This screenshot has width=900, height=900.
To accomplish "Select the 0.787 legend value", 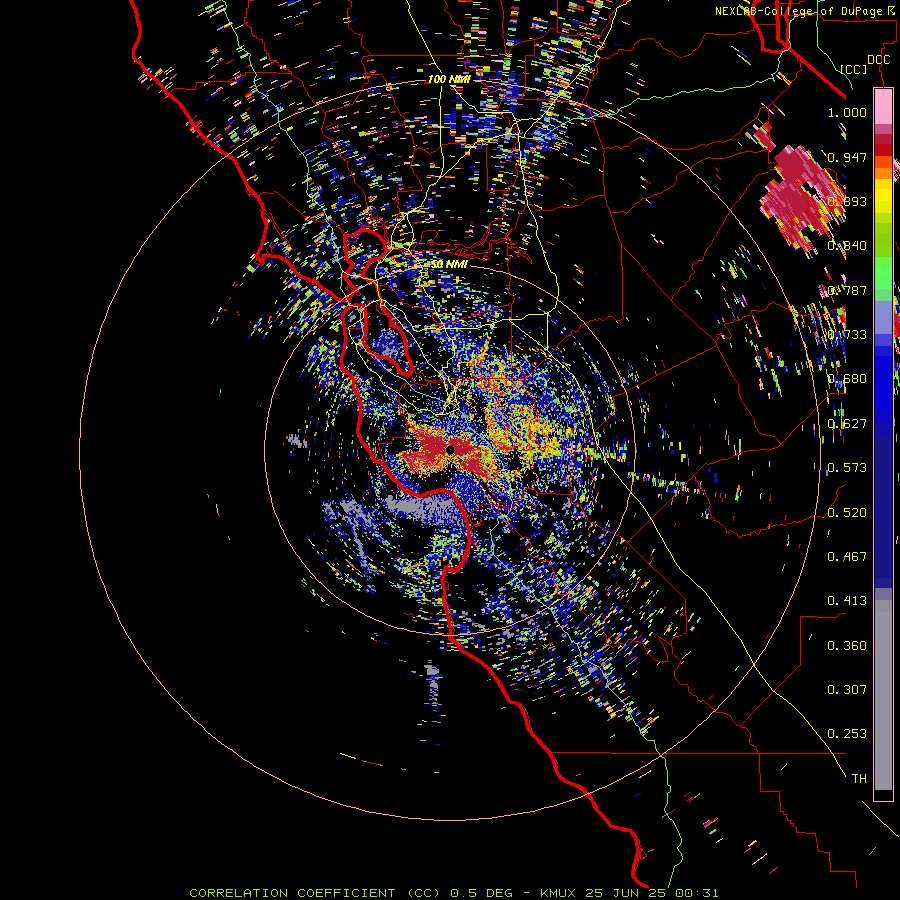I will (x=847, y=290).
